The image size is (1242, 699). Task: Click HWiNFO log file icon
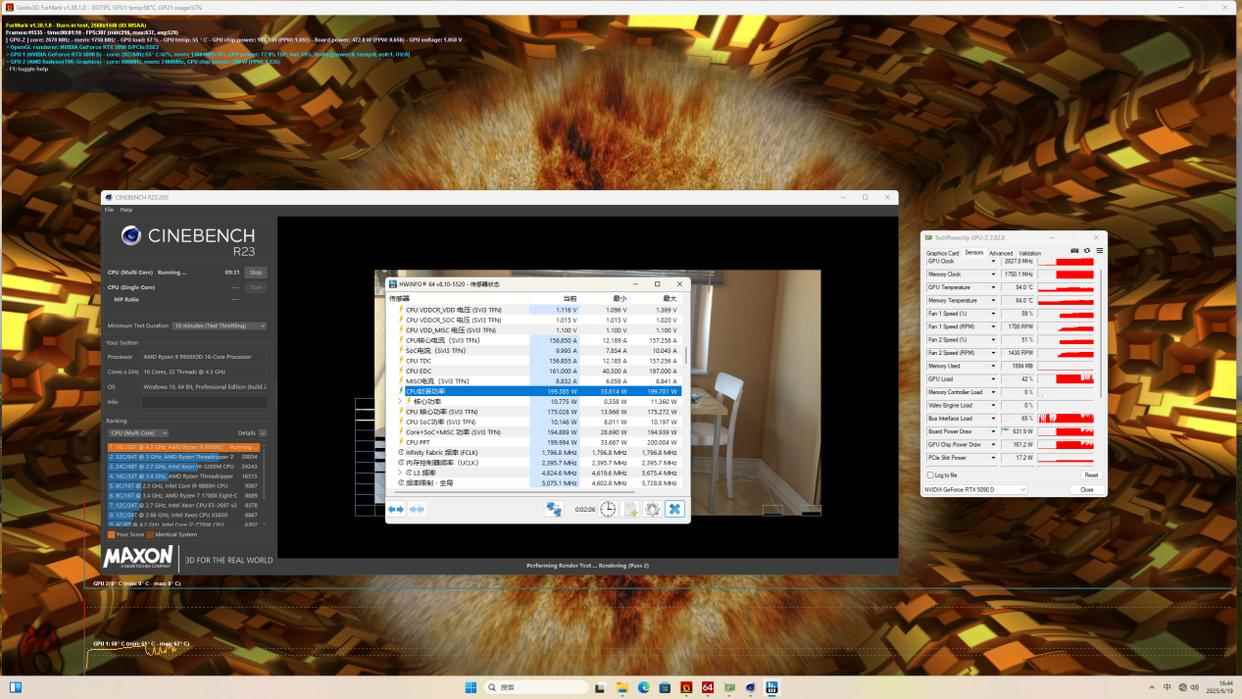(x=630, y=509)
